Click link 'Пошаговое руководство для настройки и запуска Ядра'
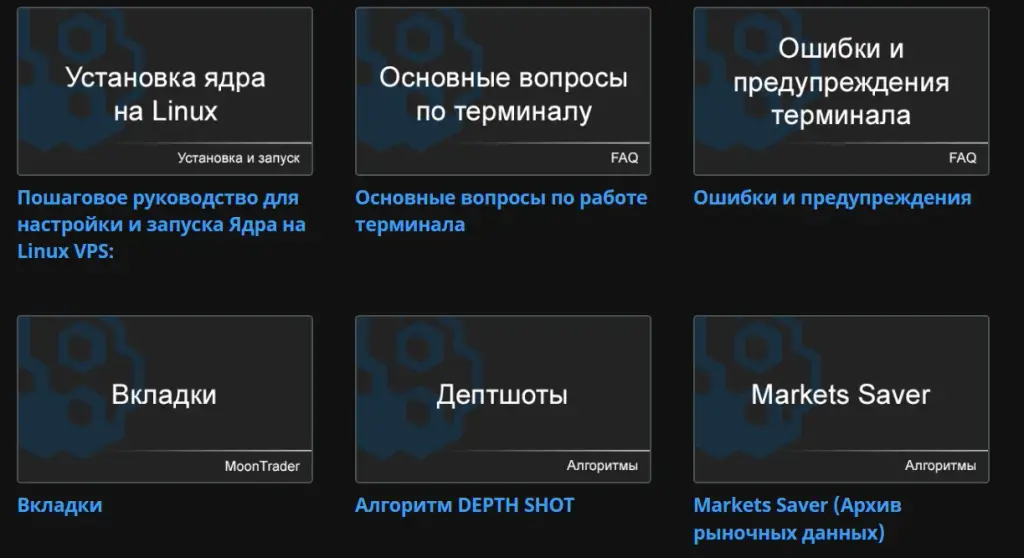The height and width of the screenshot is (558, 1024). [161, 224]
